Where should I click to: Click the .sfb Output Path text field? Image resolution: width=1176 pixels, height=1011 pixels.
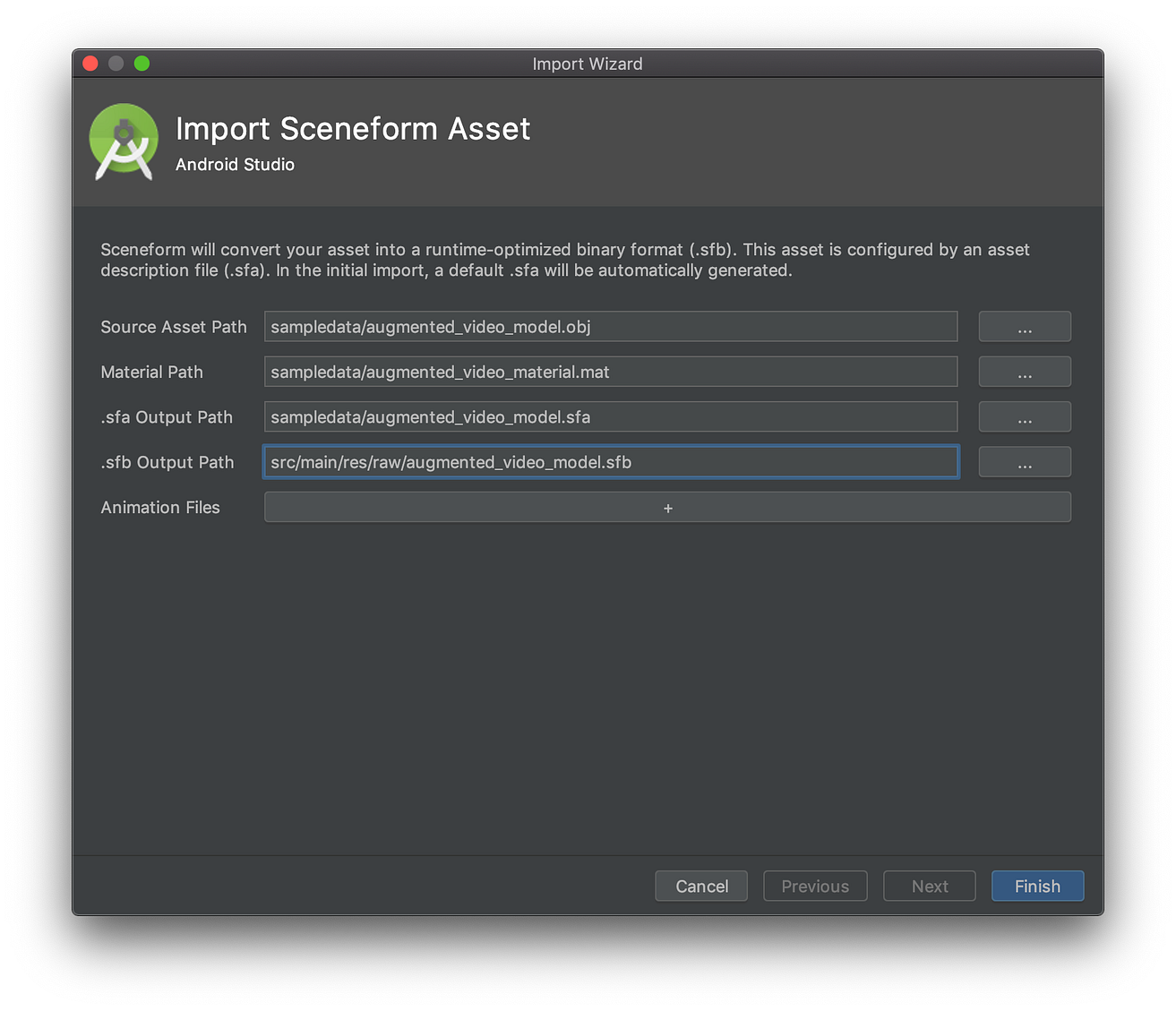610,462
